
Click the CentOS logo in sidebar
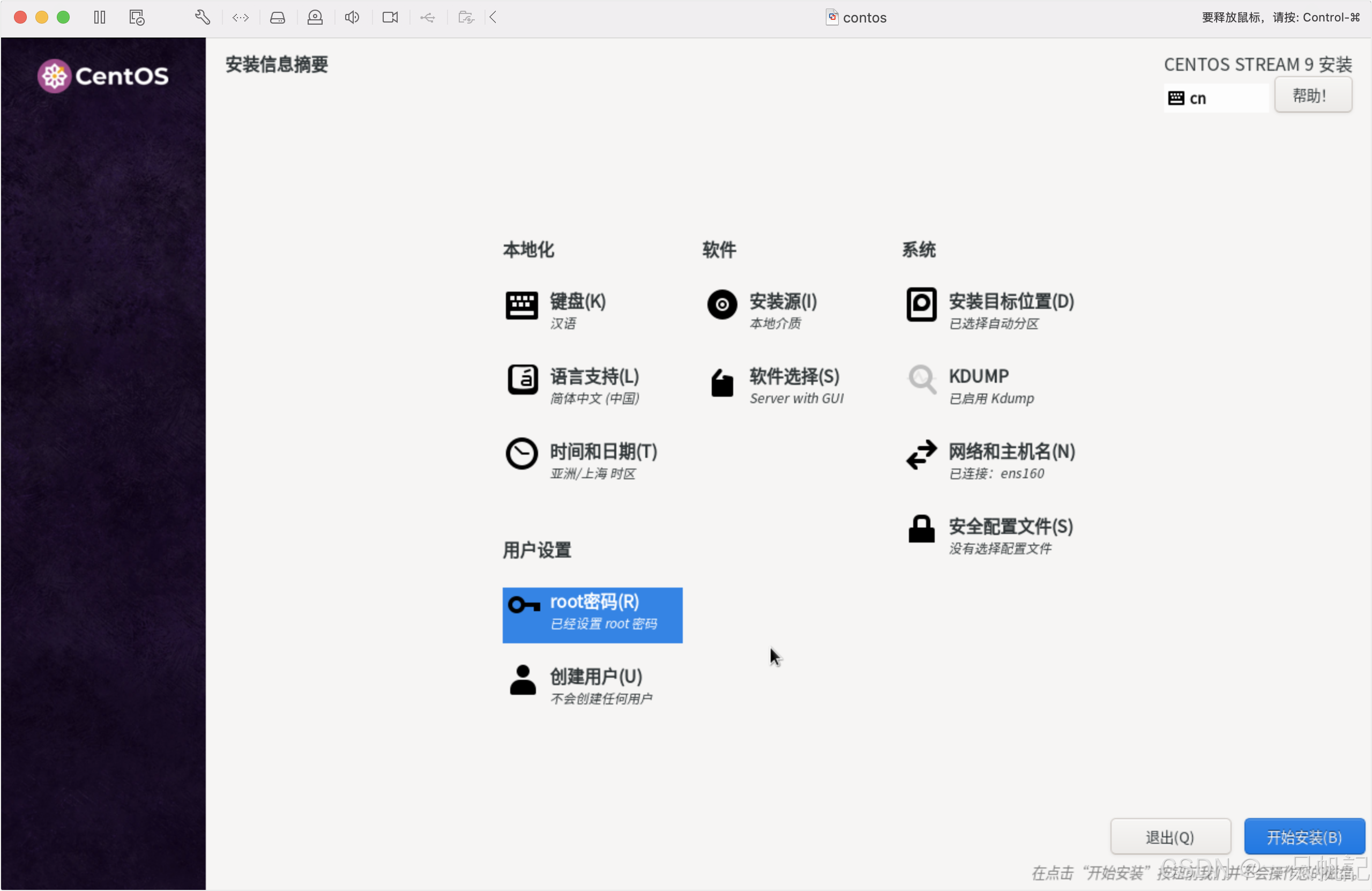[x=103, y=76]
